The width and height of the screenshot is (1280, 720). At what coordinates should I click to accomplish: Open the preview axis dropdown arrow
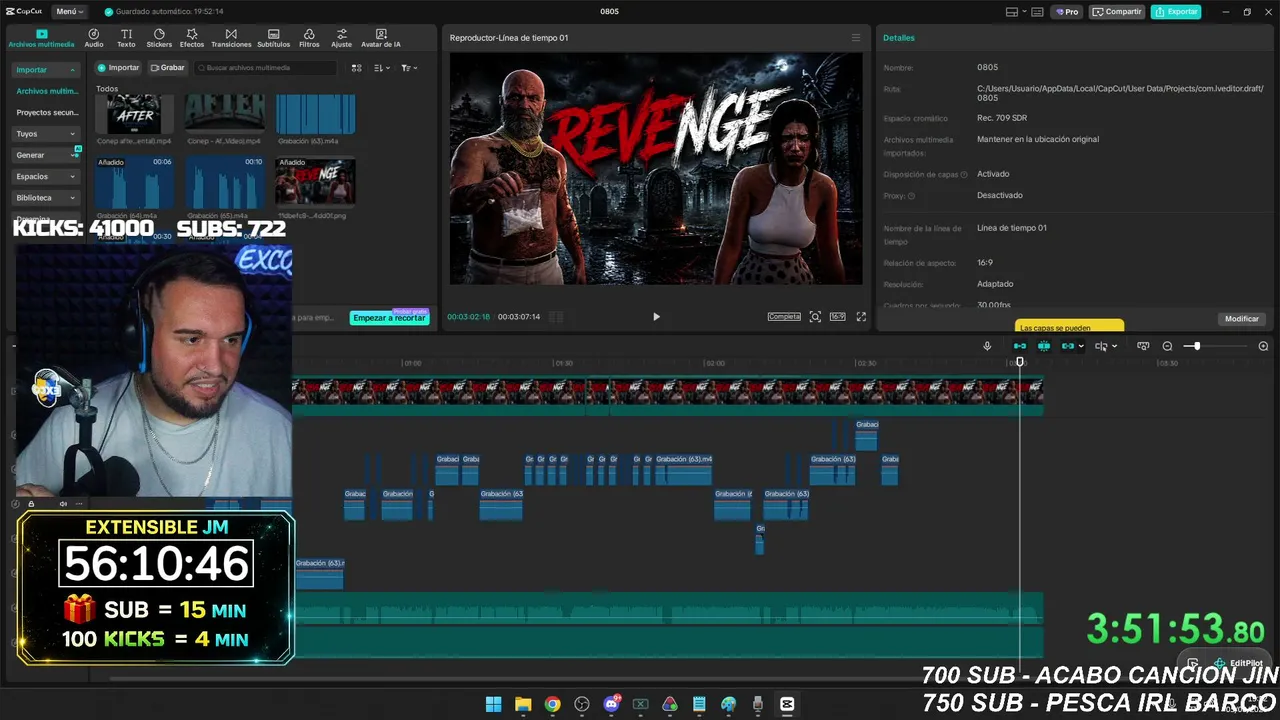tap(1114, 347)
